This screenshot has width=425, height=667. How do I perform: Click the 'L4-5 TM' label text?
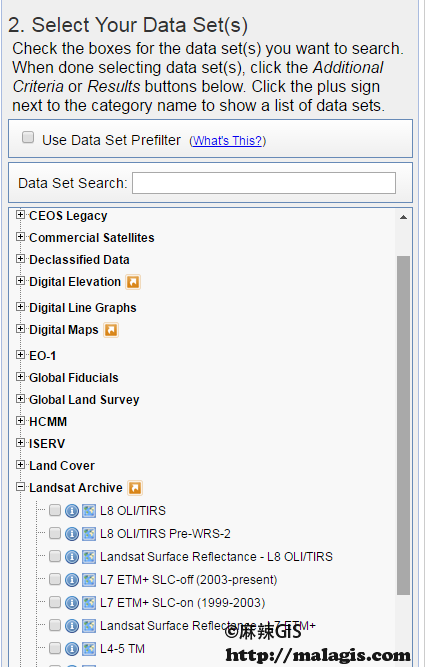(x=123, y=649)
